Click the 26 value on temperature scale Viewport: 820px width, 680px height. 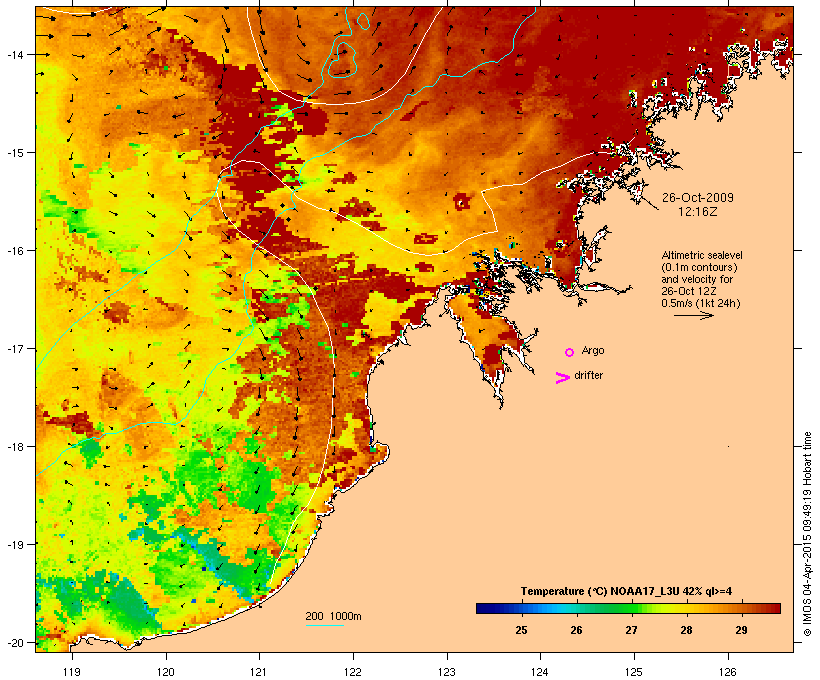tap(576, 630)
